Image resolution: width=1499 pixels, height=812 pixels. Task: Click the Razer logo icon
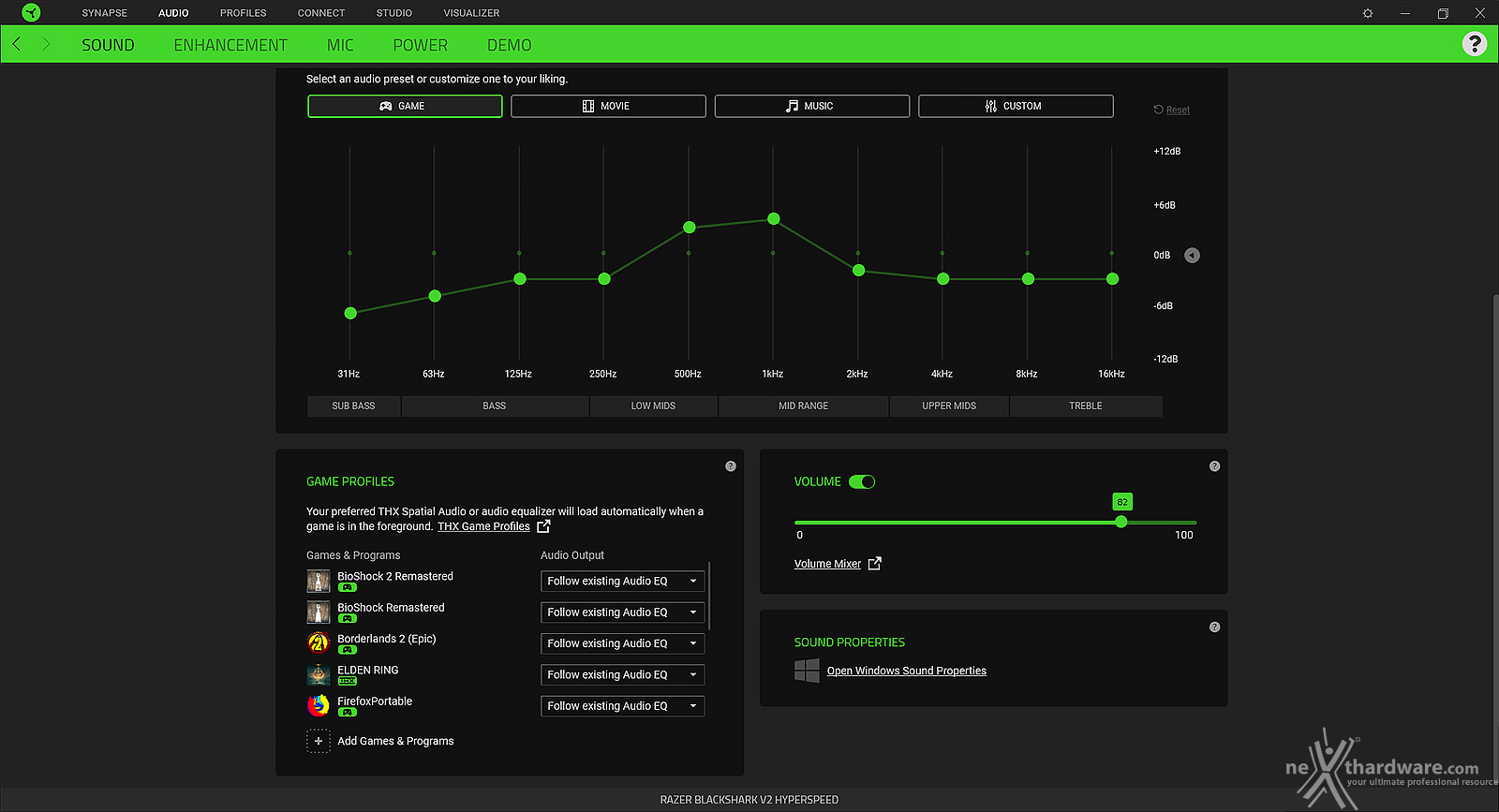point(31,12)
